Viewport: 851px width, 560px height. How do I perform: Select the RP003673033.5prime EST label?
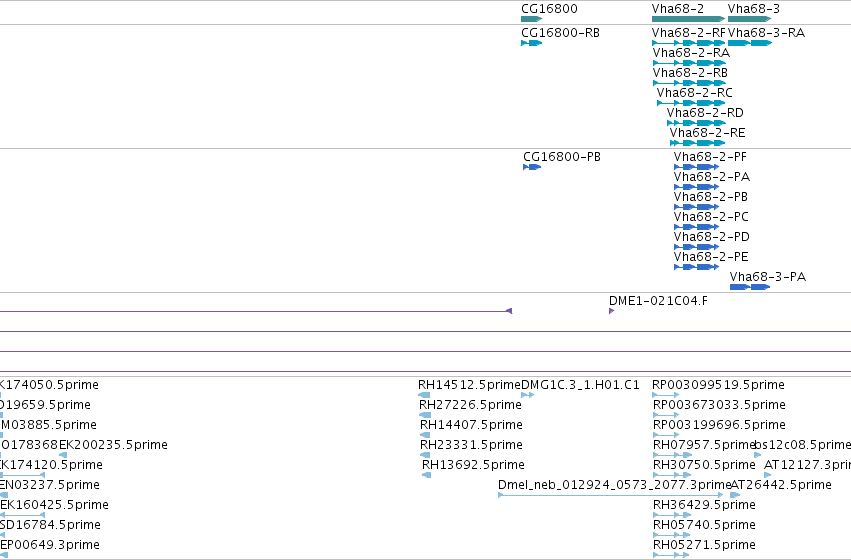point(719,405)
